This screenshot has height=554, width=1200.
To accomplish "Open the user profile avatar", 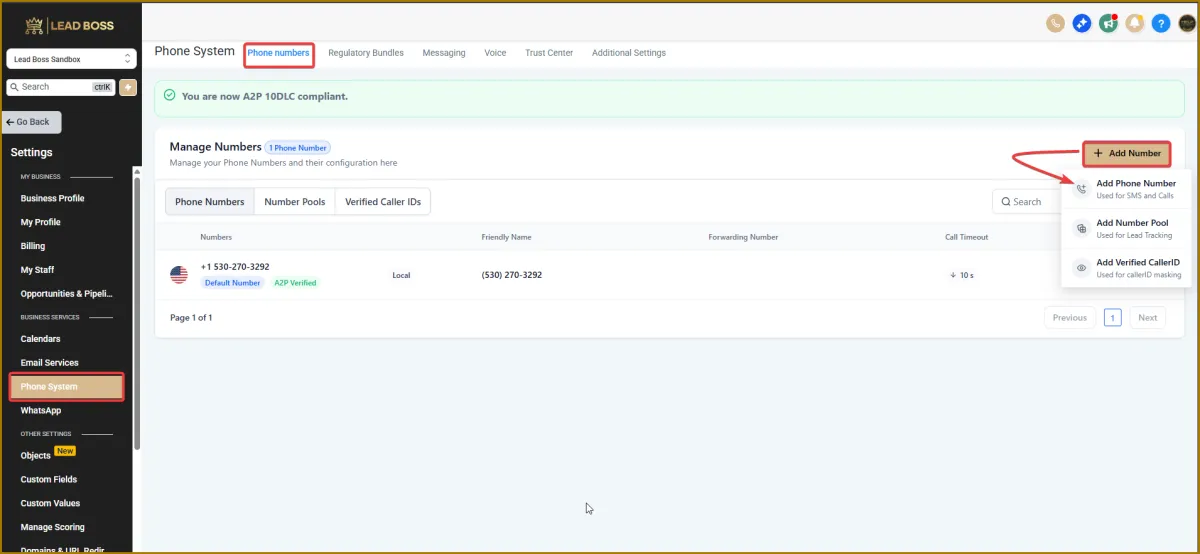I will (1185, 23).
